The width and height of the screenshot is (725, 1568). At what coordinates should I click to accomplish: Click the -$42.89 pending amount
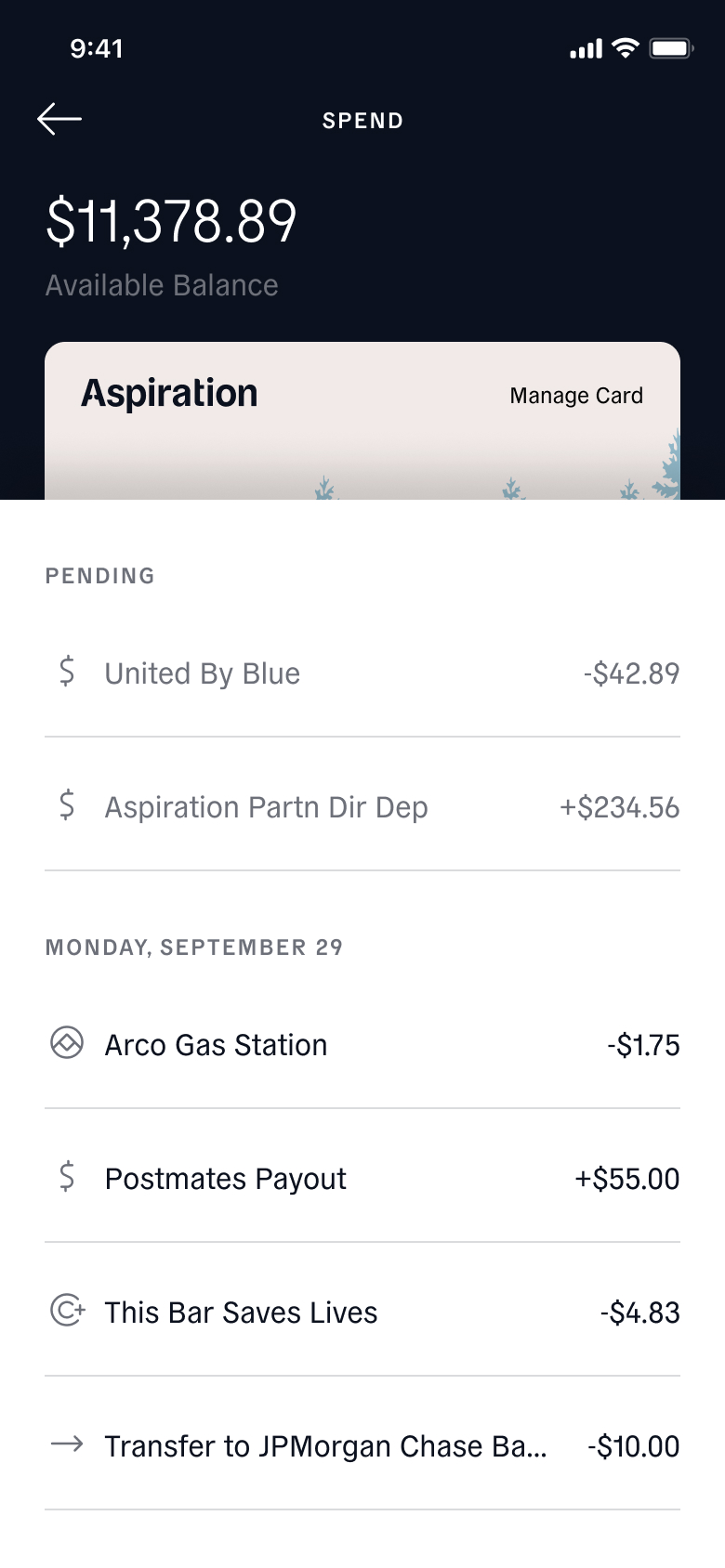(x=632, y=673)
